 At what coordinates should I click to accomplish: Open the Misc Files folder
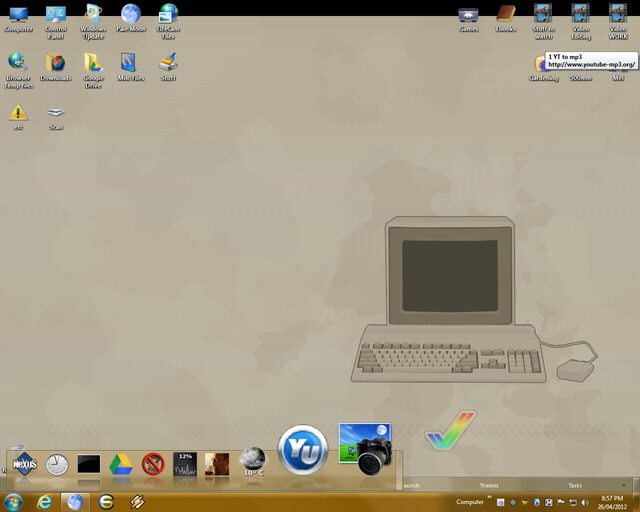click(131, 67)
